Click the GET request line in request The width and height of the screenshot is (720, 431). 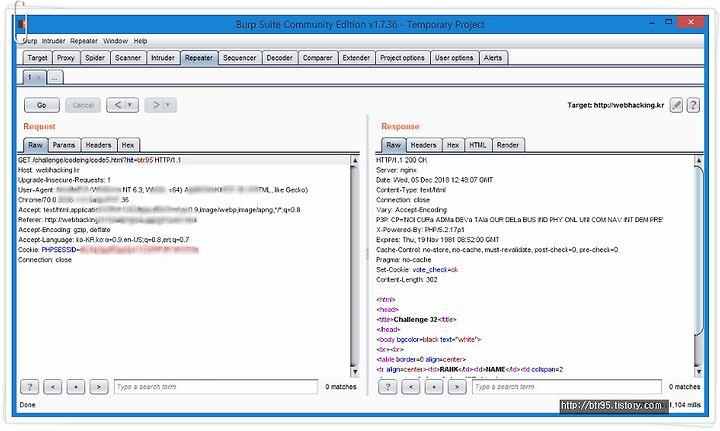pyautogui.click(x=99, y=160)
